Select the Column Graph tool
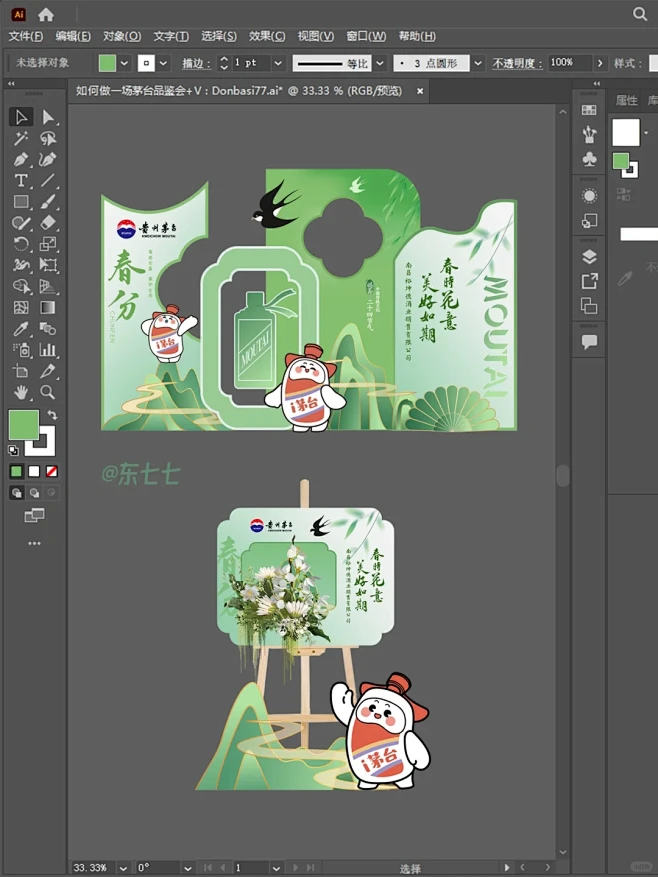Screen dimensions: 658x877 48,350
